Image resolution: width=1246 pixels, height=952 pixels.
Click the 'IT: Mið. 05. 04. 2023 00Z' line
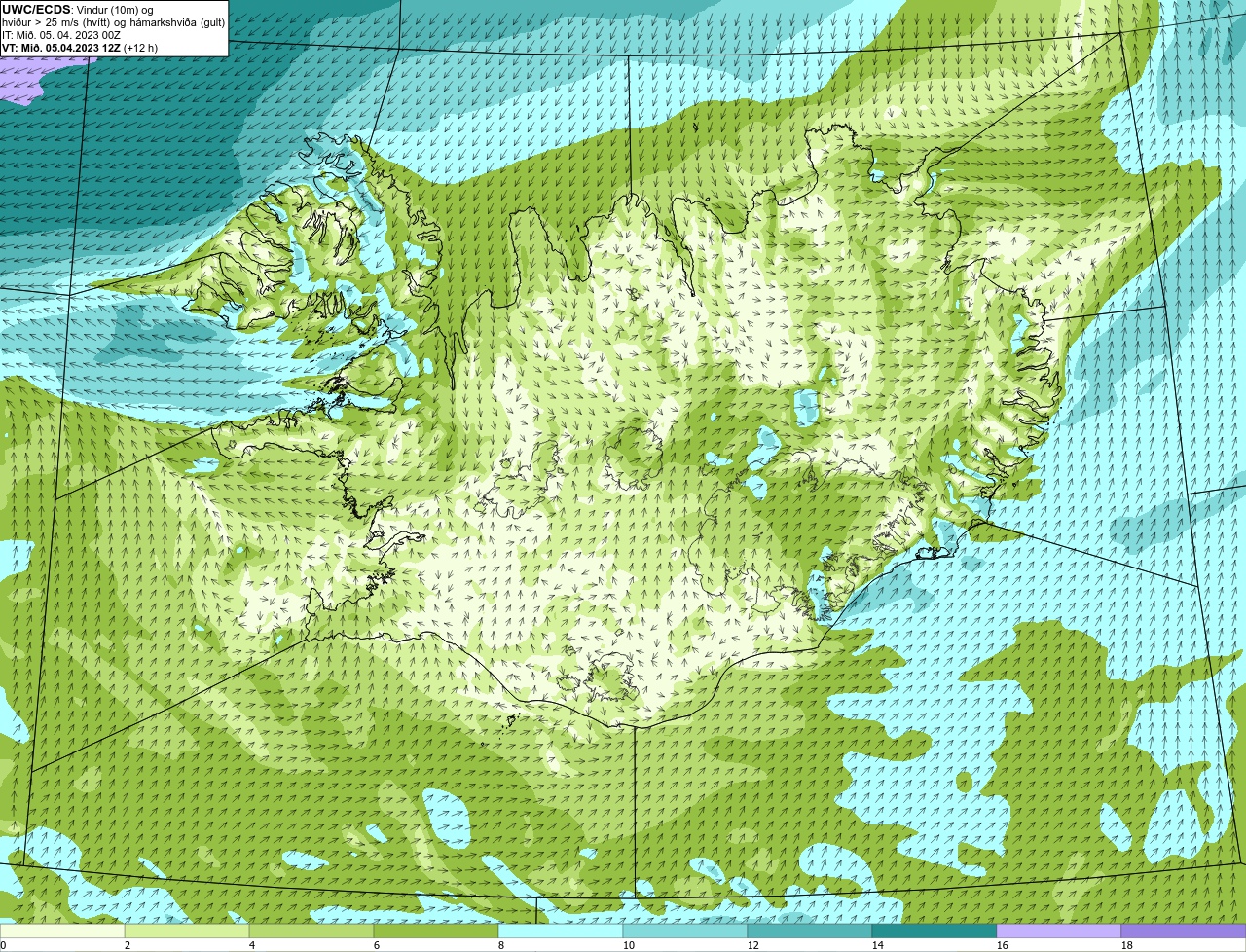coord(61,34)
